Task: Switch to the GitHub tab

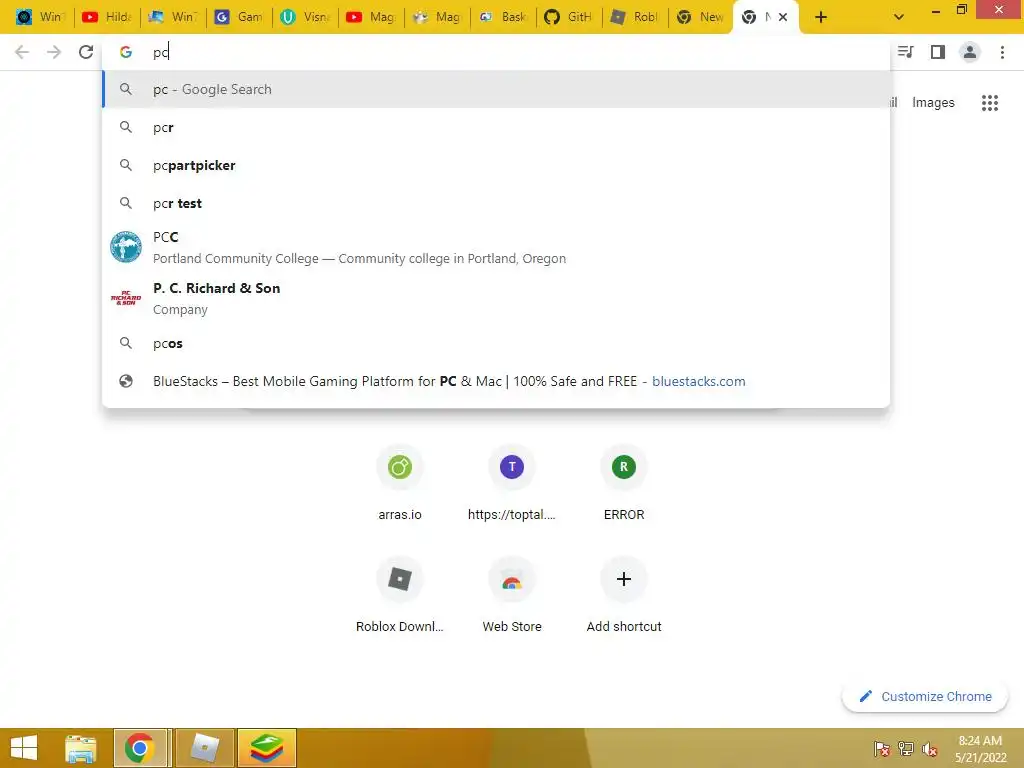Action: [569, 17]
